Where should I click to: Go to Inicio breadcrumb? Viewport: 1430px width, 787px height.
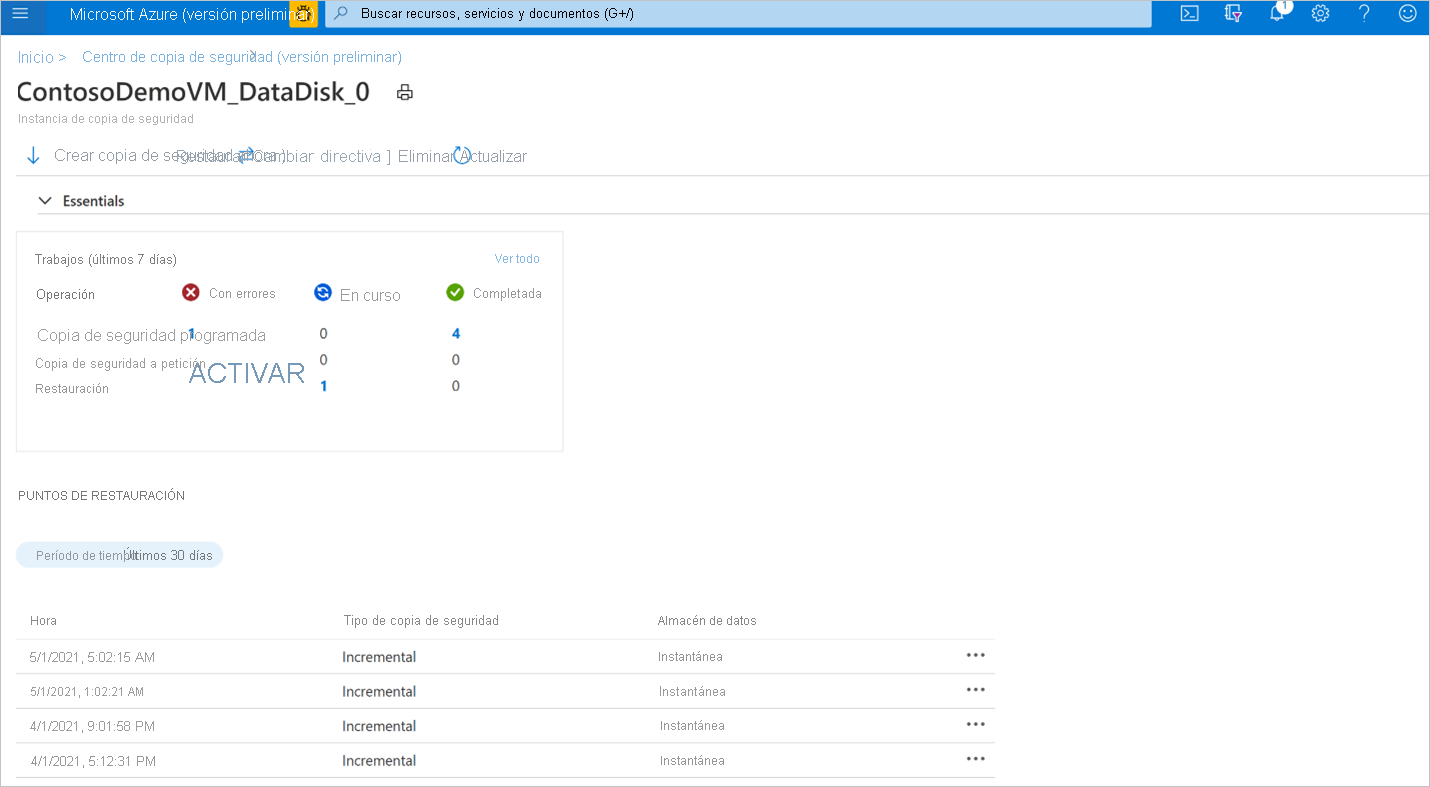[36, 57]
